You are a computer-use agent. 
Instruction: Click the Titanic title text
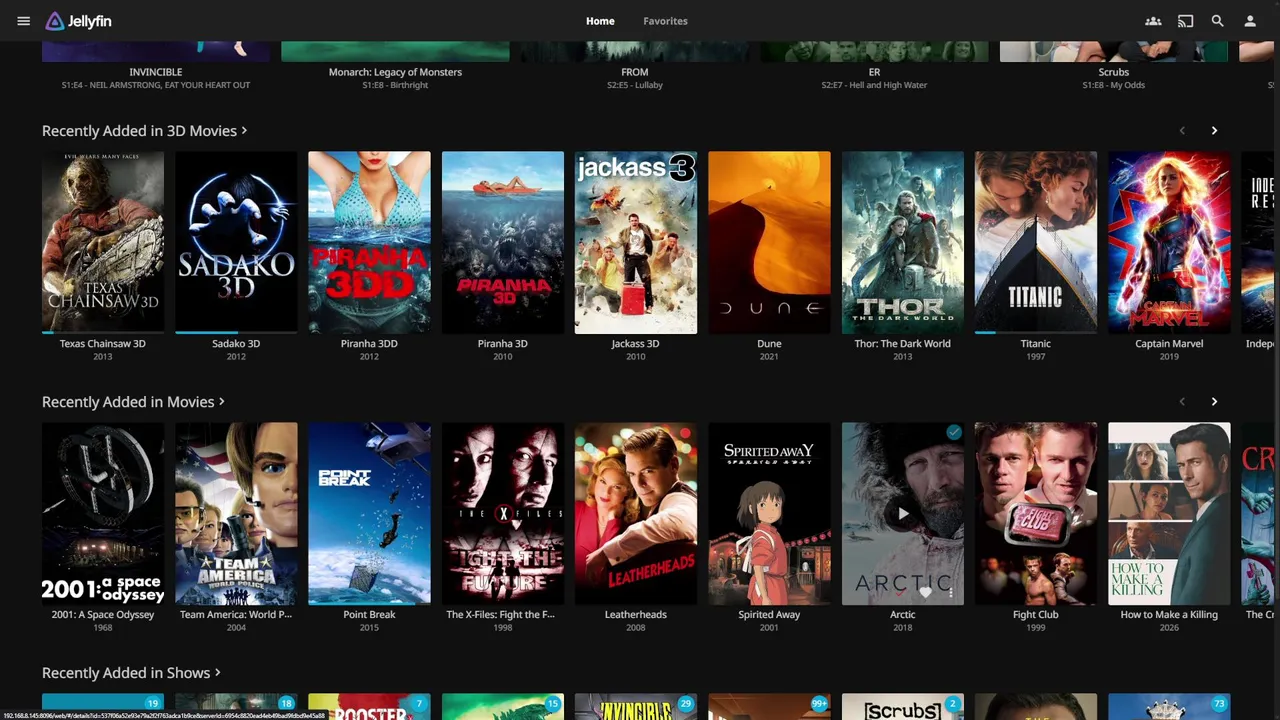coord(1036,344)
